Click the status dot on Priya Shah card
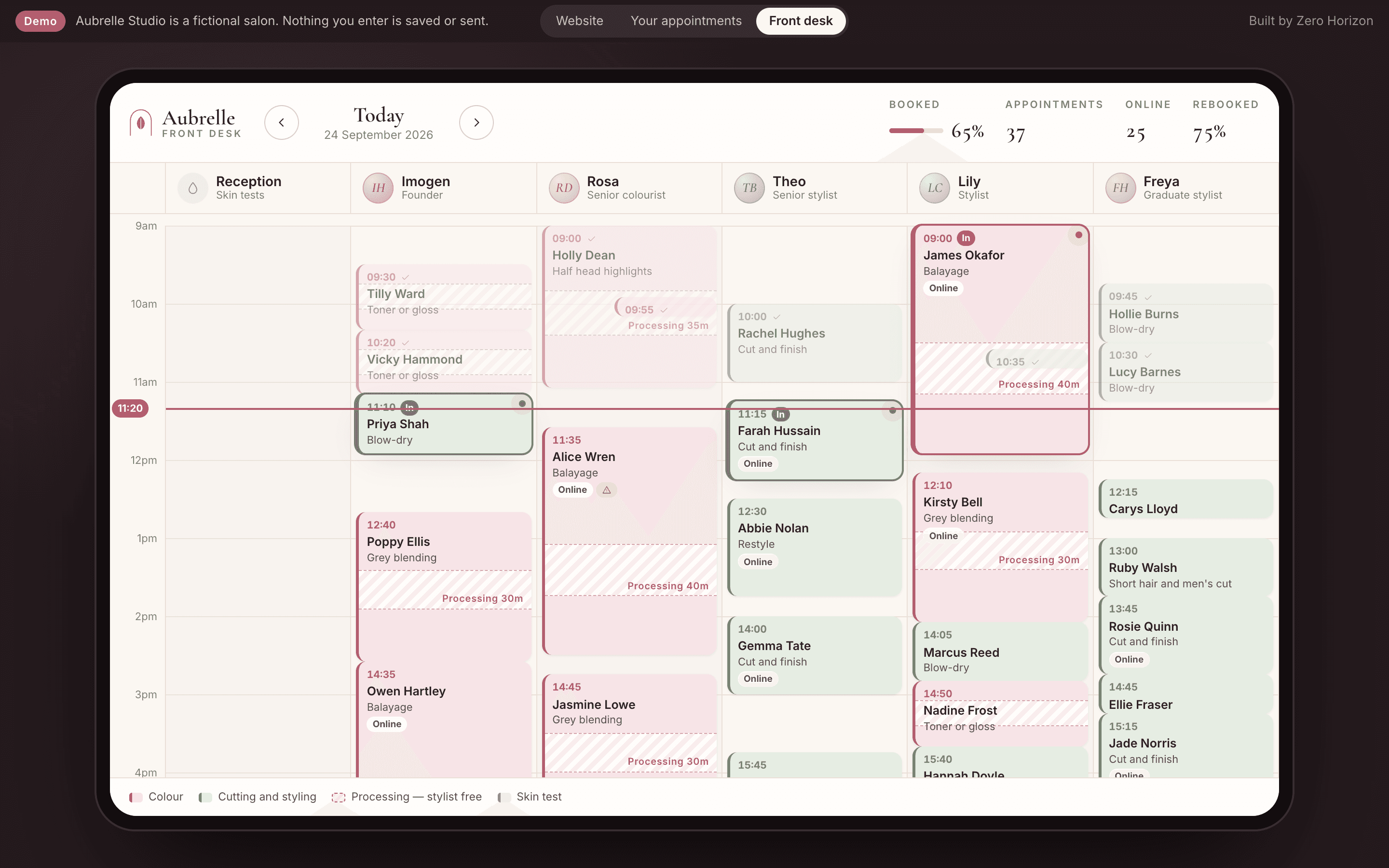This screenshot has width=1389, height=868. pos(522,404)
